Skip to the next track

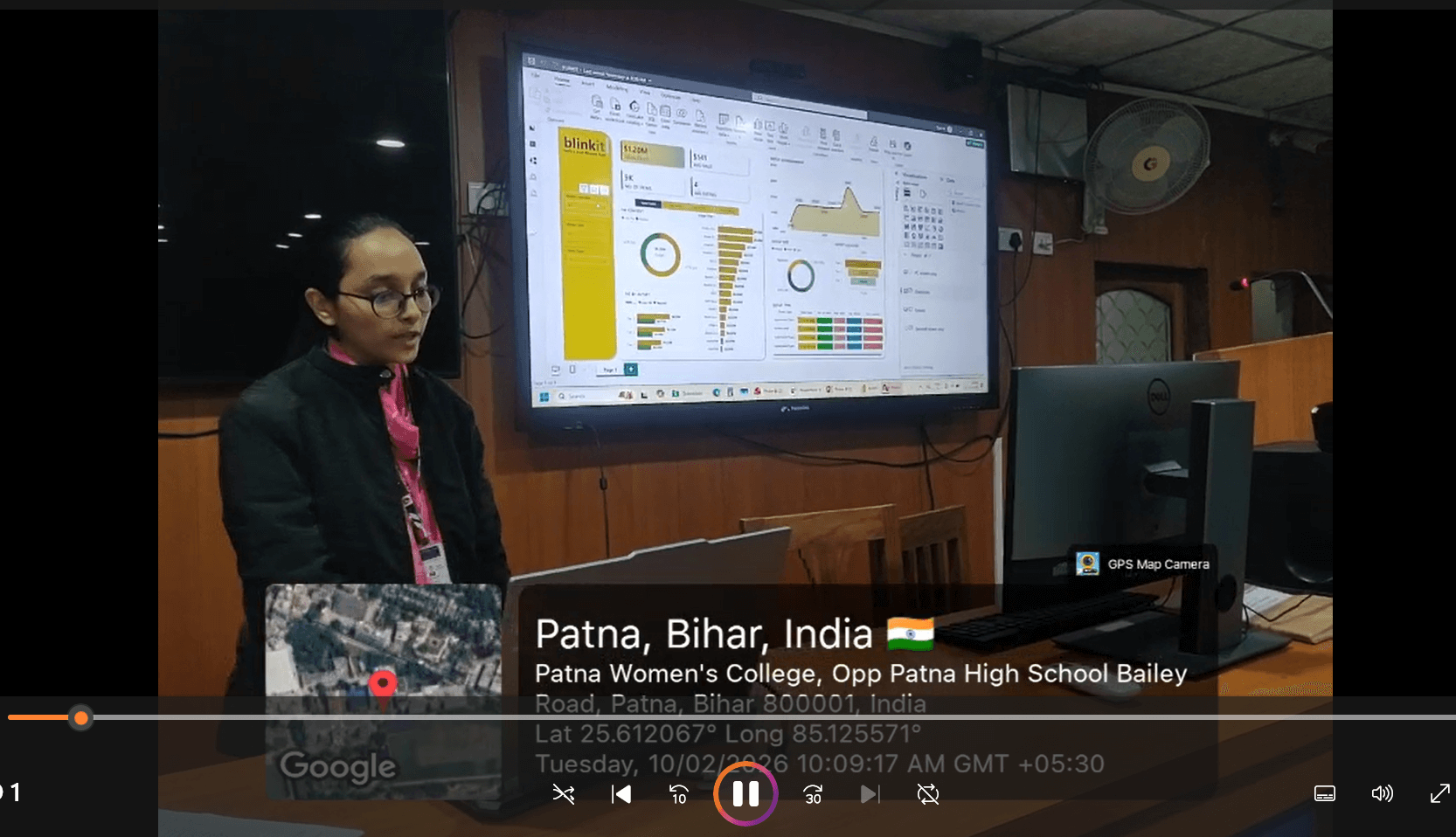[x=870, y=793]
